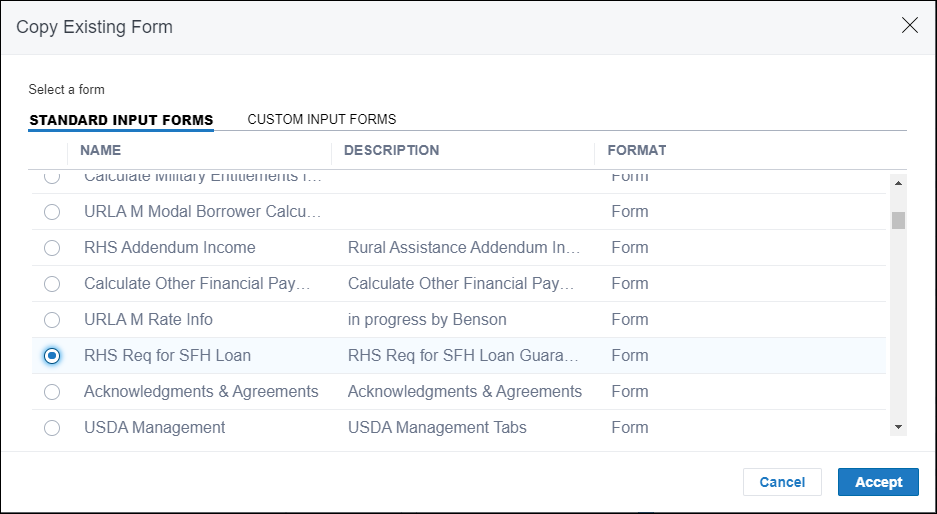Sort by the Description column header

(391, 150)
